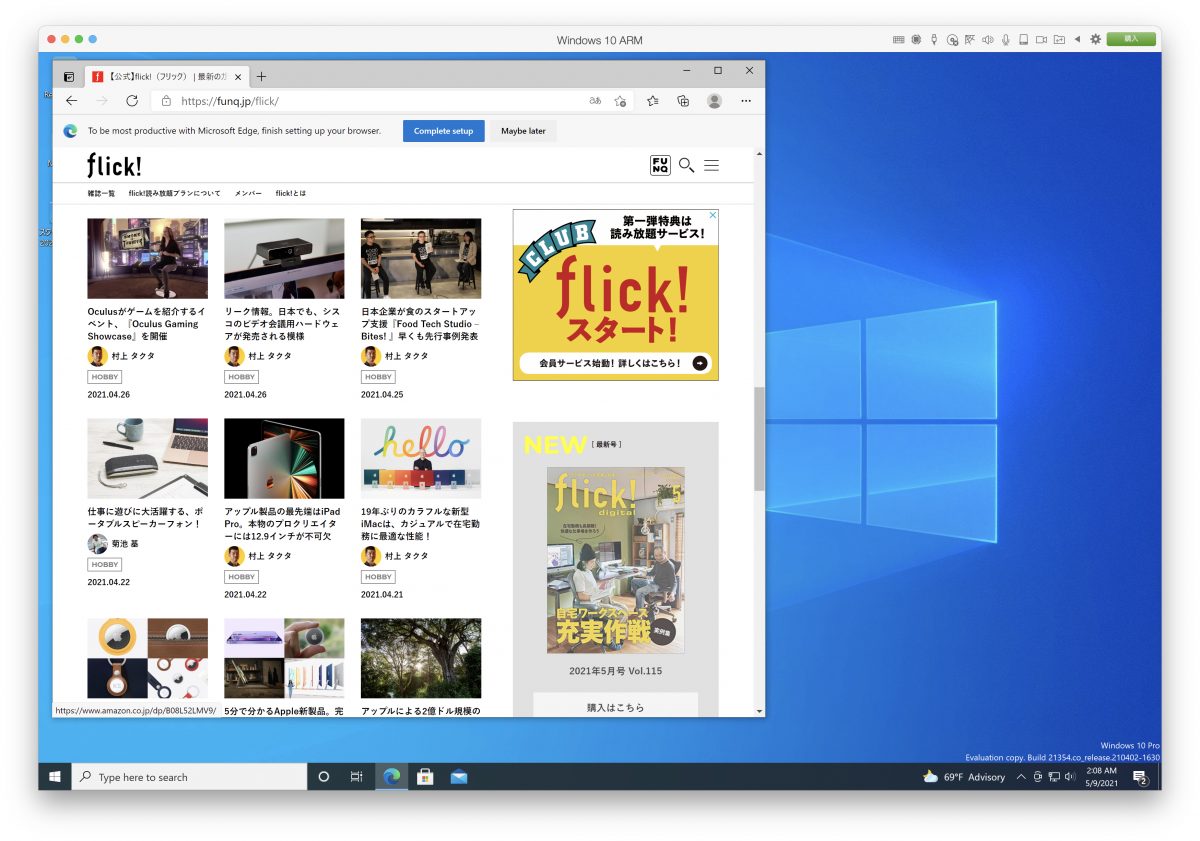This screenshot has height=841, width=1200.
Task: Open the Food Tech Studio article thumbnail
Action: pos(421,258)
